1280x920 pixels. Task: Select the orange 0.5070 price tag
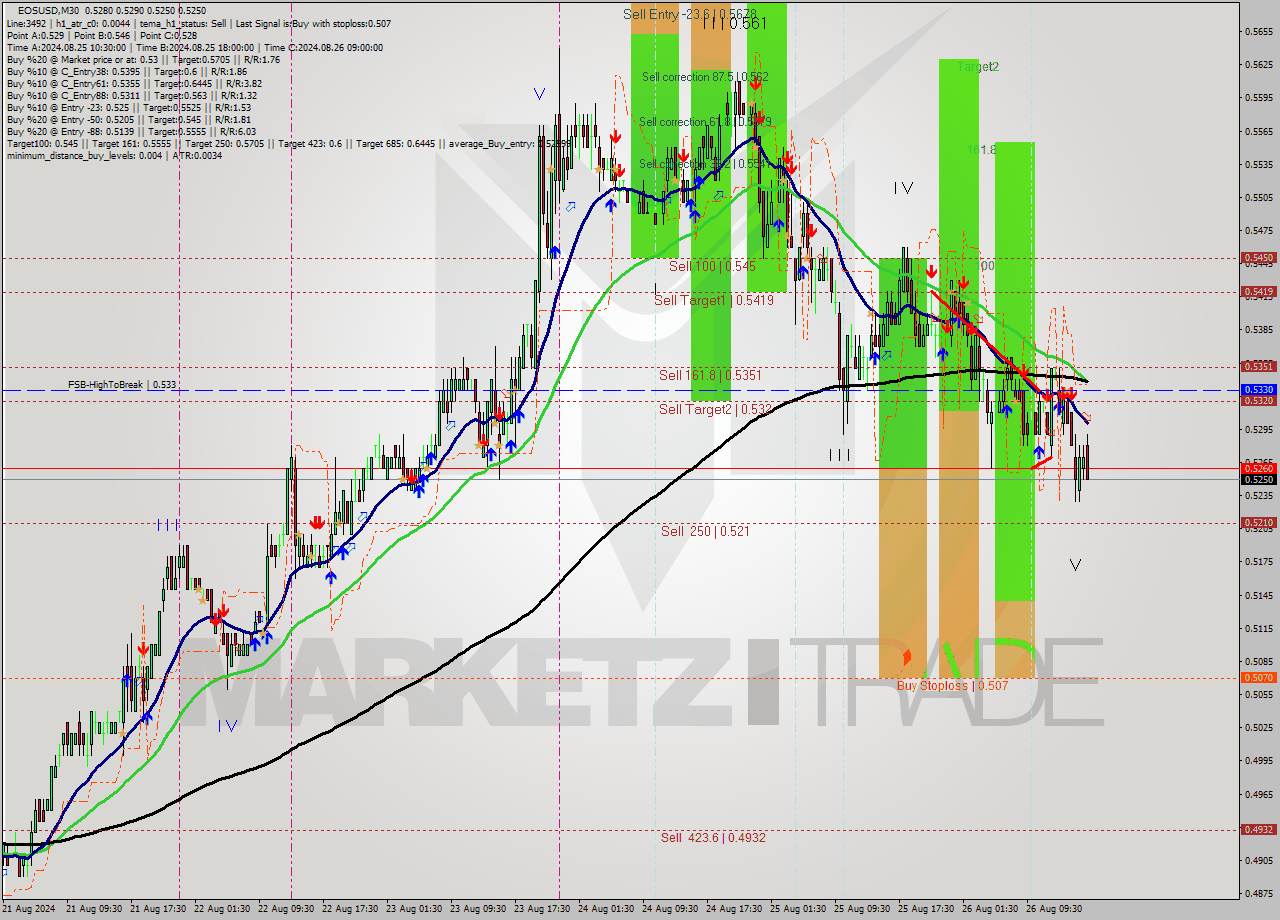pos(1258,677)
